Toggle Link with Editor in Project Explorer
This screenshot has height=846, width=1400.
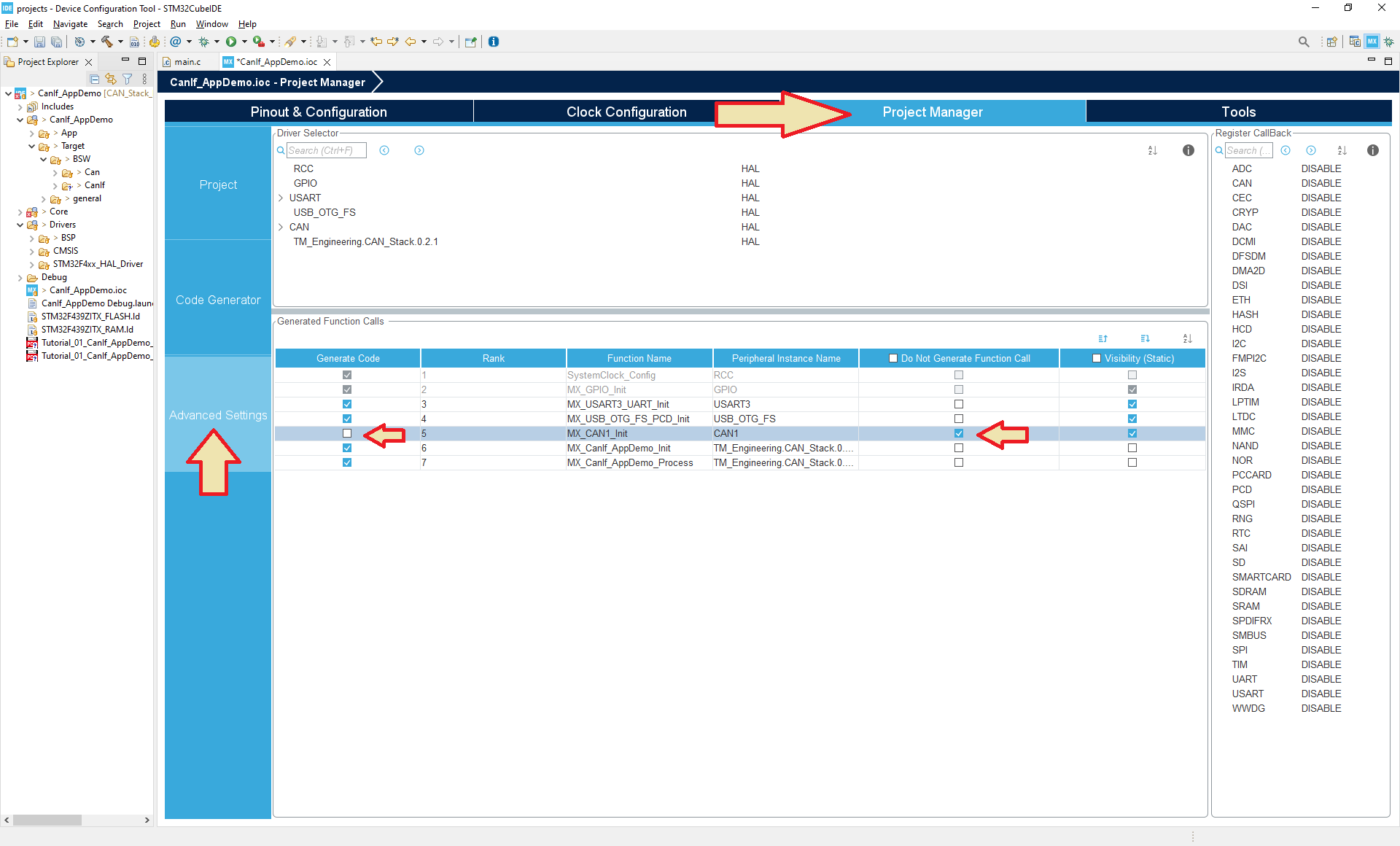(x=111, y=79)
